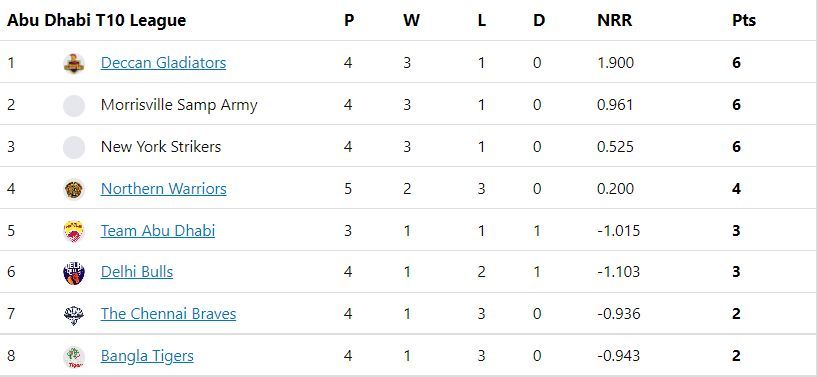Click the Pts column header

[744, 20]
